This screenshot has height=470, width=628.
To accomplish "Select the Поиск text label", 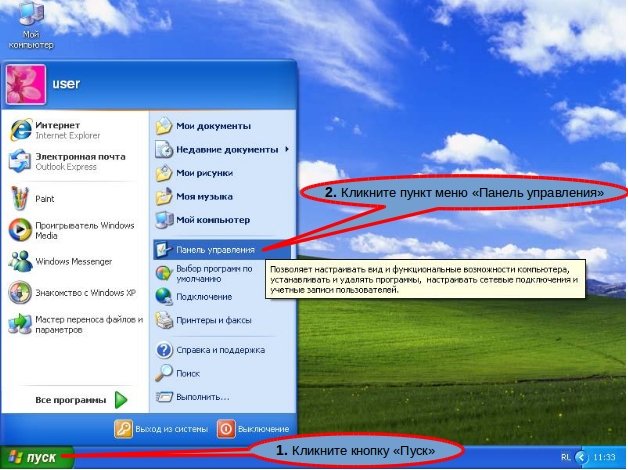I will pyautogui.click(x=188, y=374).
